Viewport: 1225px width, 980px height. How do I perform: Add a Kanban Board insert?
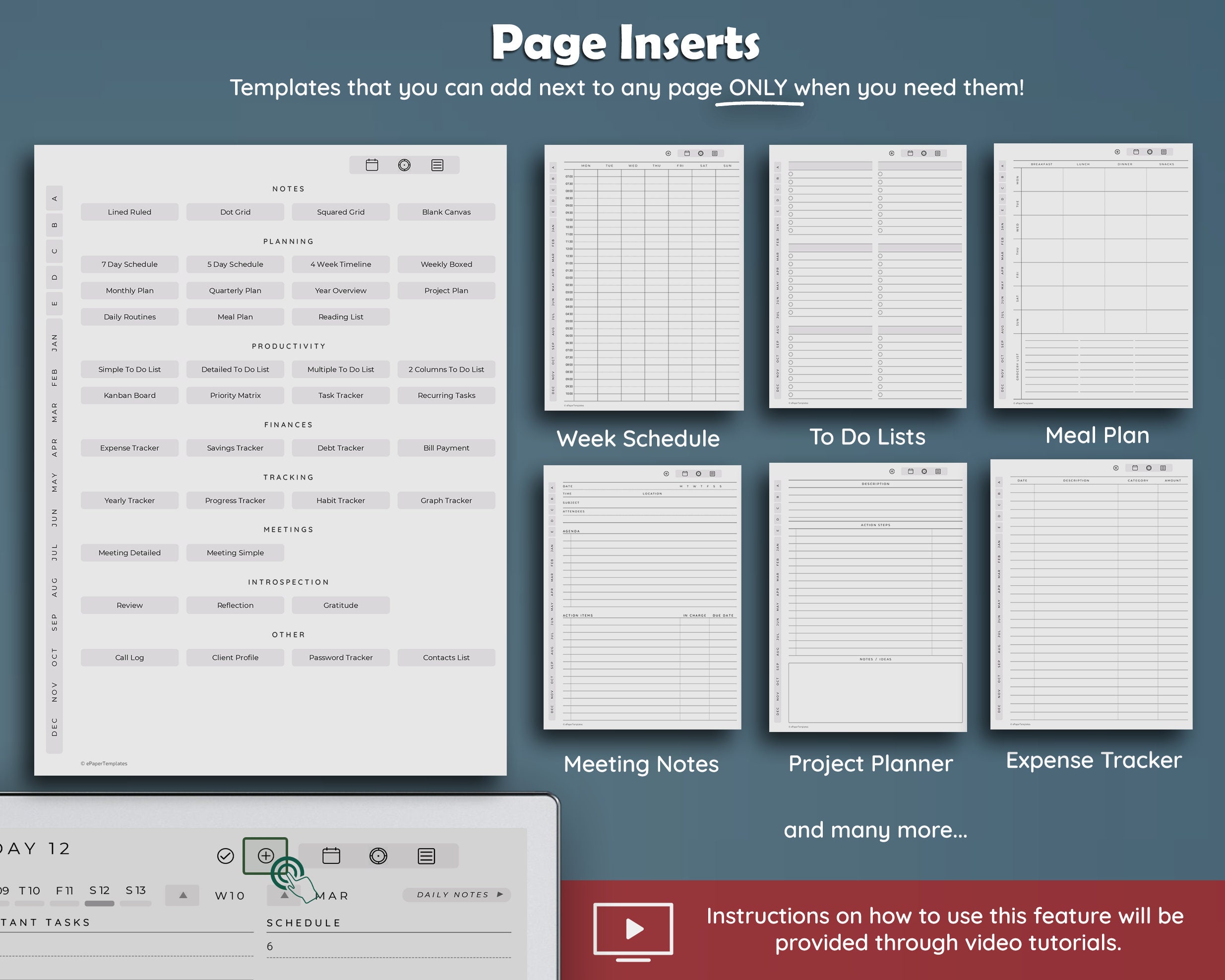[129, 395]
